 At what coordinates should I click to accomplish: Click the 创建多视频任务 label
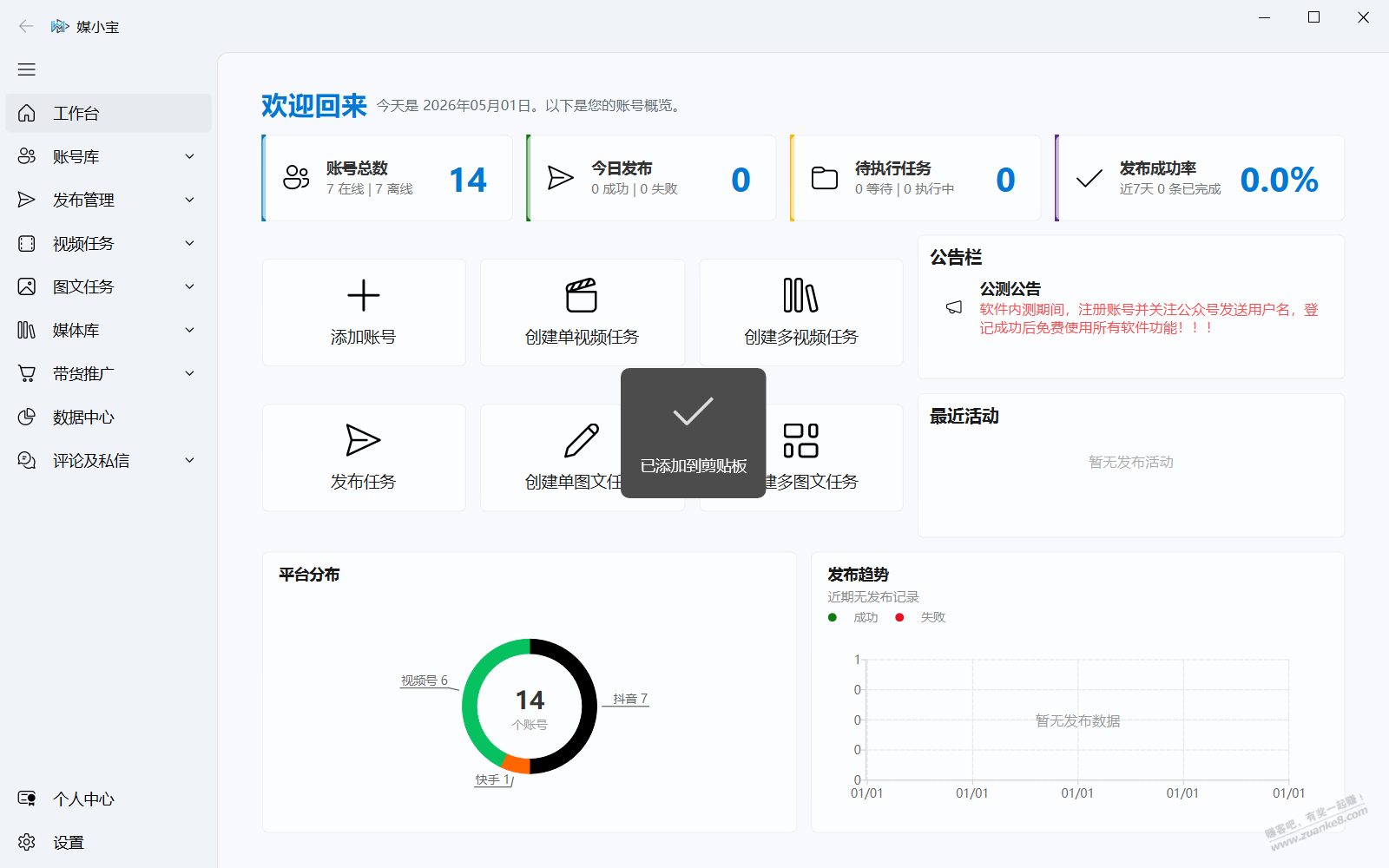click(800, 337)
